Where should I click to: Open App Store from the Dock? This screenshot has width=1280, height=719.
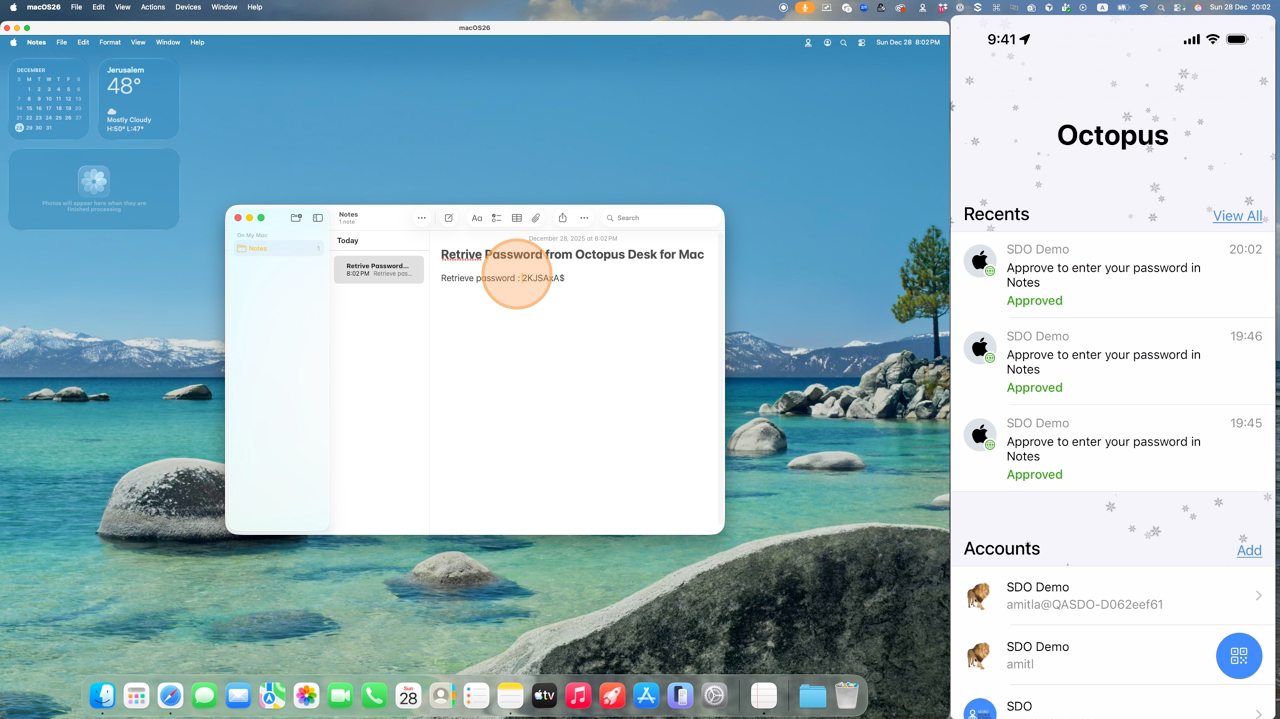(646, 696)
